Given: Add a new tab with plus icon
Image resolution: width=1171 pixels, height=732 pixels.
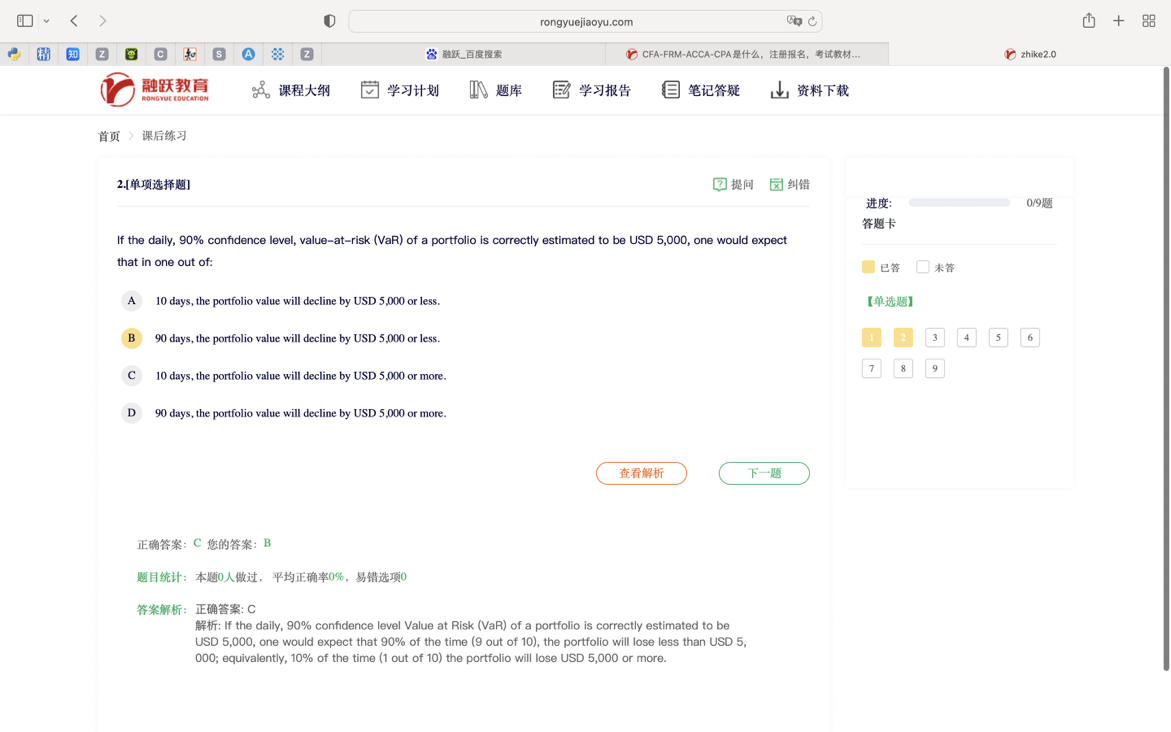Looking at the screenshot, I should (1118, 21).
